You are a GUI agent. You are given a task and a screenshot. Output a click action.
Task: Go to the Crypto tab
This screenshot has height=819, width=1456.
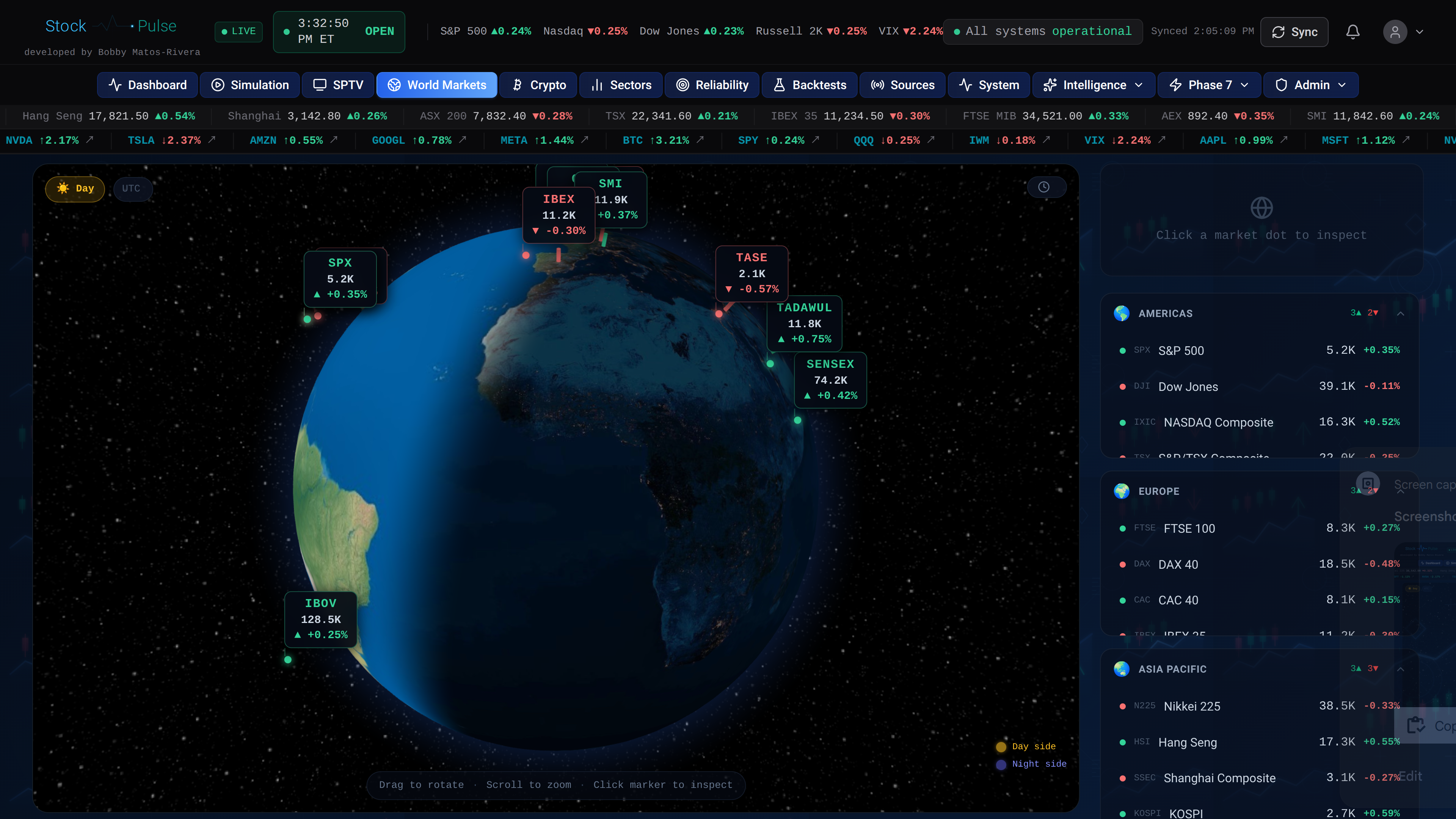point(538,85)
